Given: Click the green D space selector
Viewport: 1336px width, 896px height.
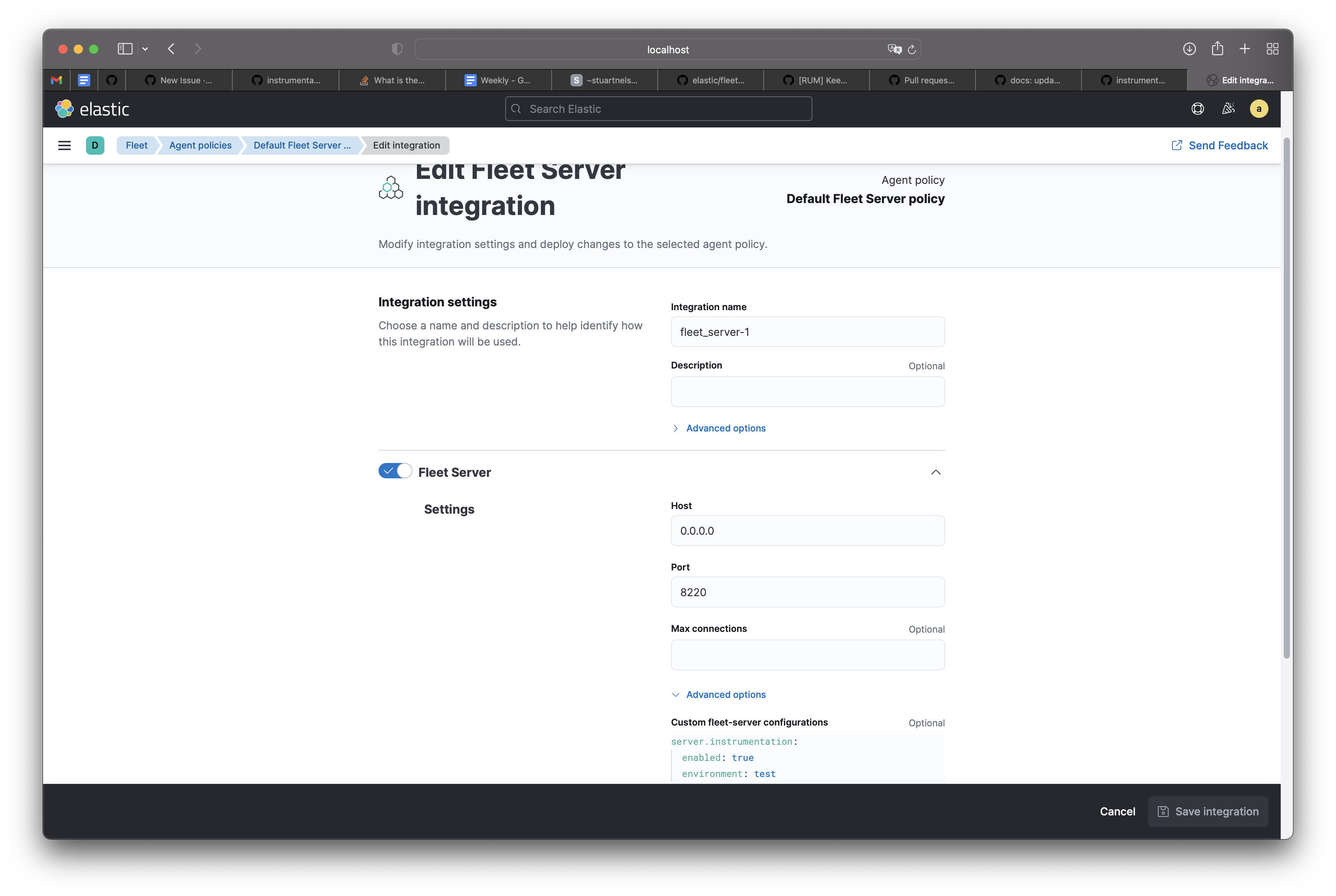Looking at the screenshot, I should coord(95,145).
